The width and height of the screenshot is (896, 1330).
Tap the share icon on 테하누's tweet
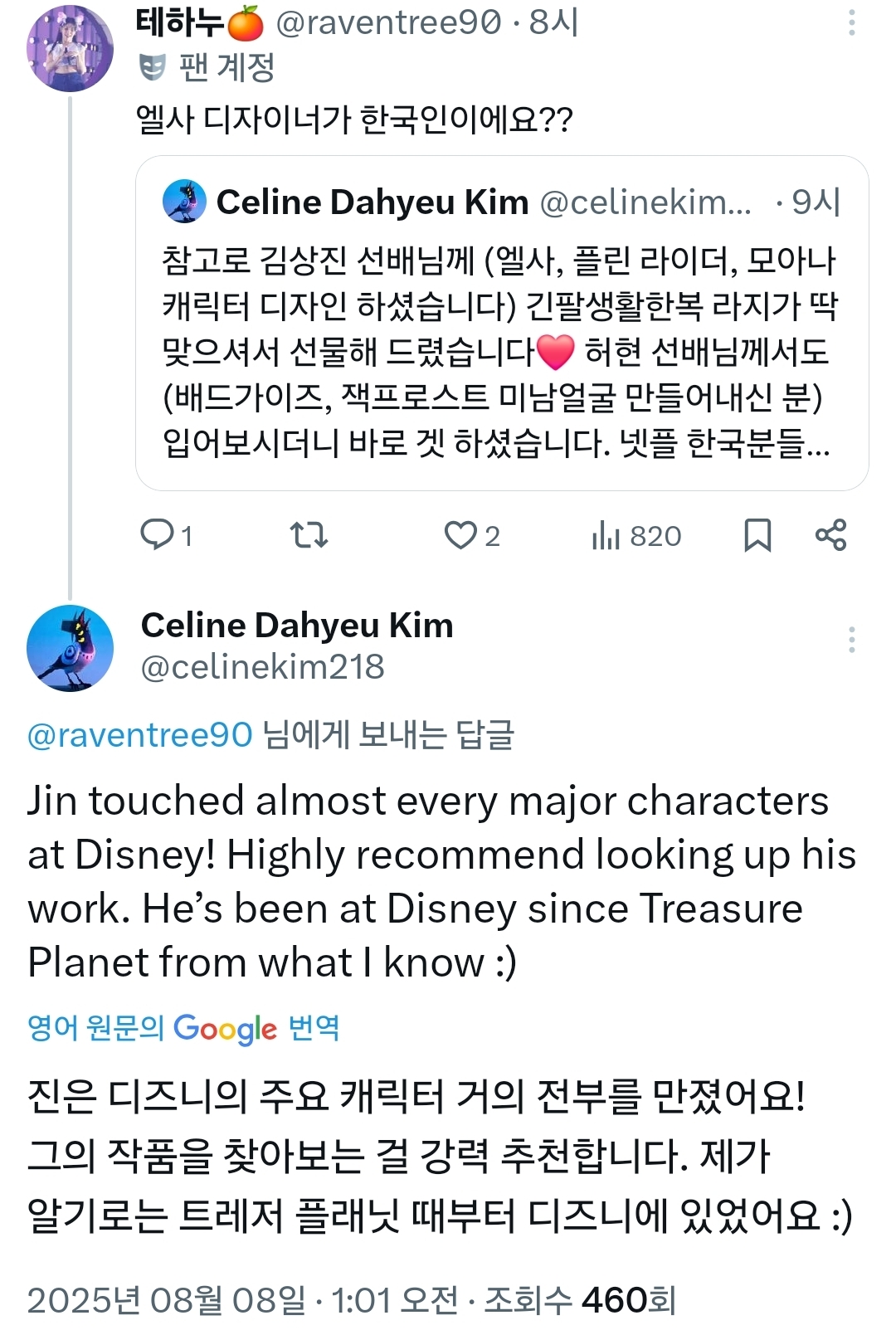click(830, 535)
